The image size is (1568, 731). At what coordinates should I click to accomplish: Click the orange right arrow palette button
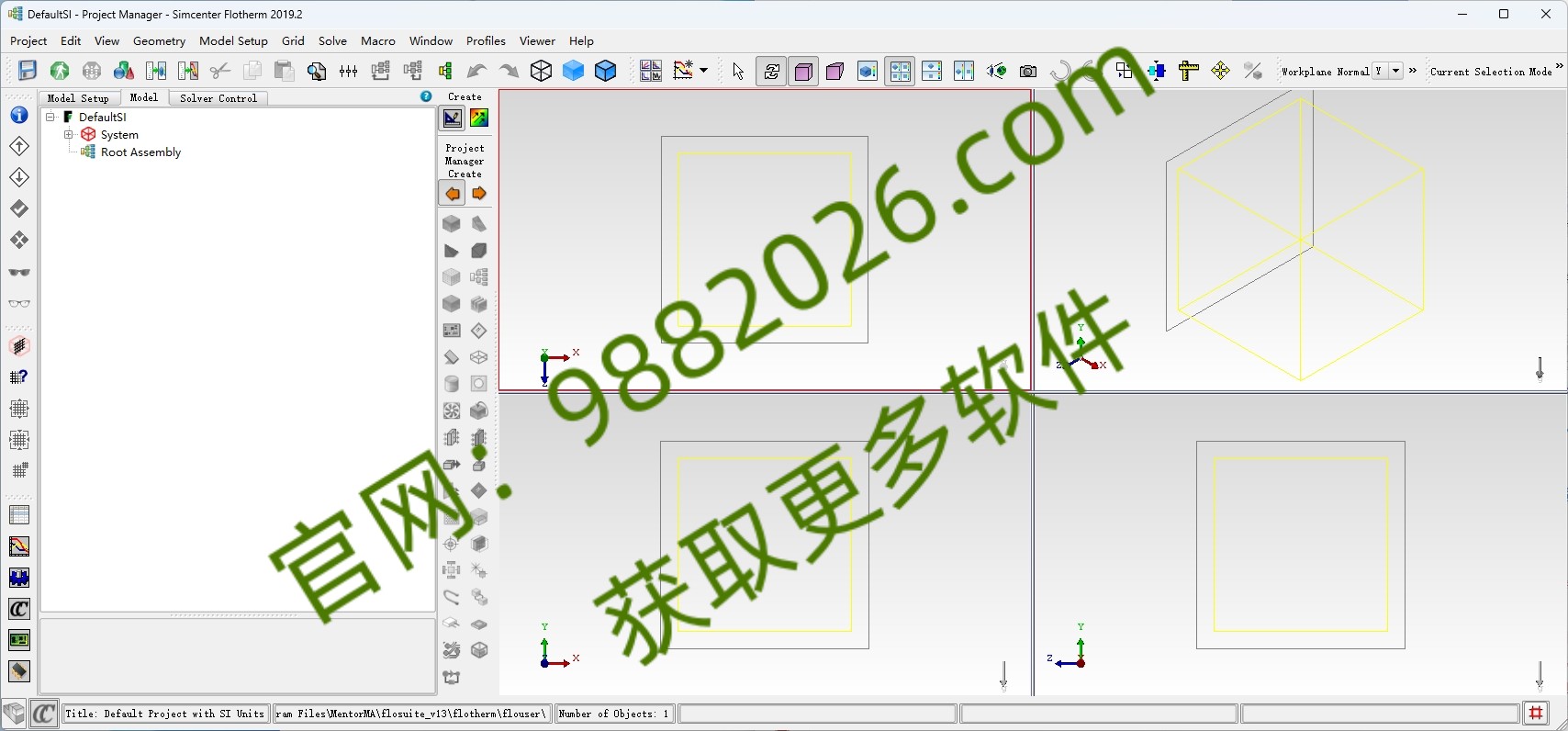[479, 194]
